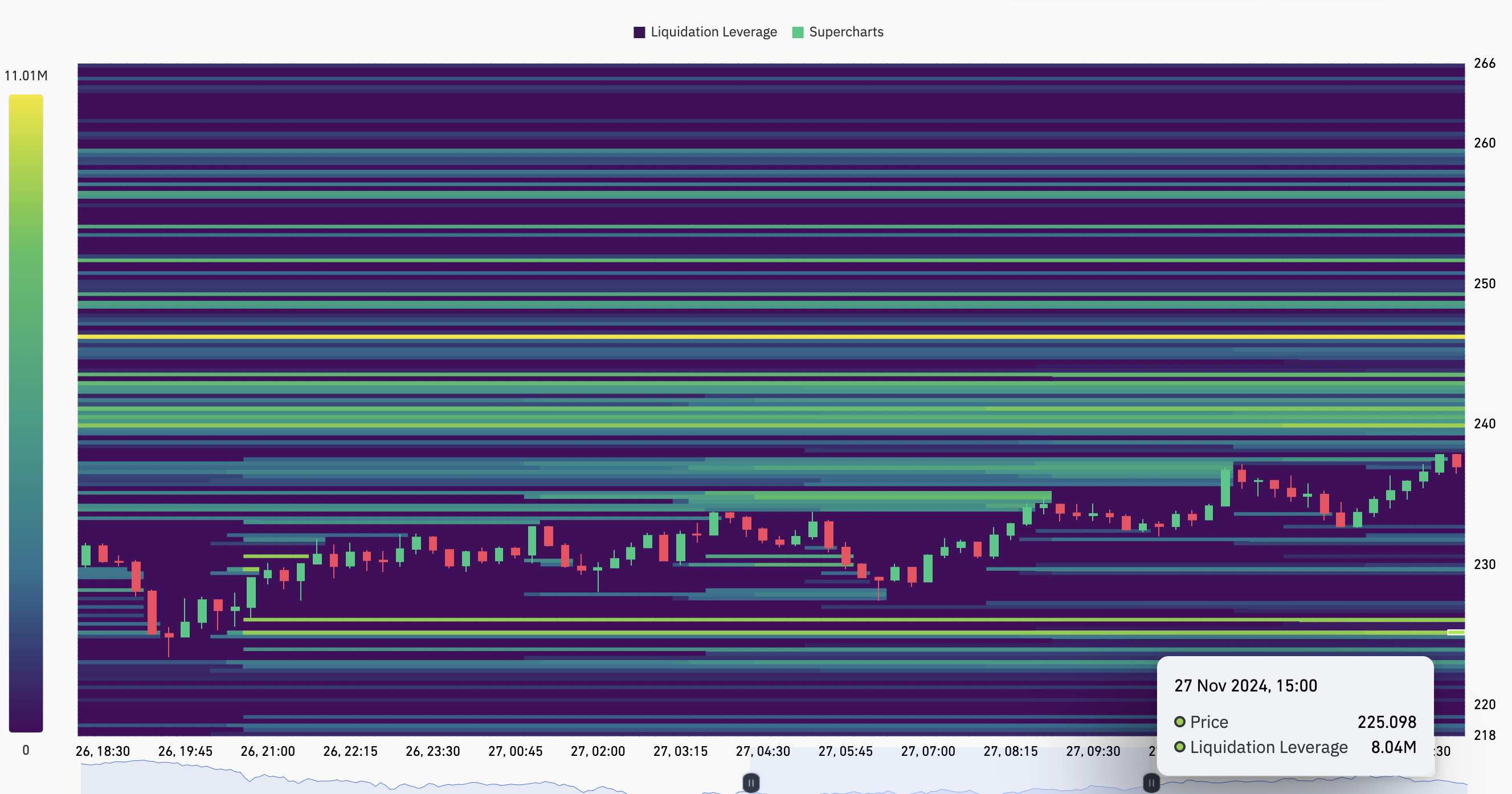1512x794 pixels.
Task: Click the 250 price axis label
Action: point(1485,284)
